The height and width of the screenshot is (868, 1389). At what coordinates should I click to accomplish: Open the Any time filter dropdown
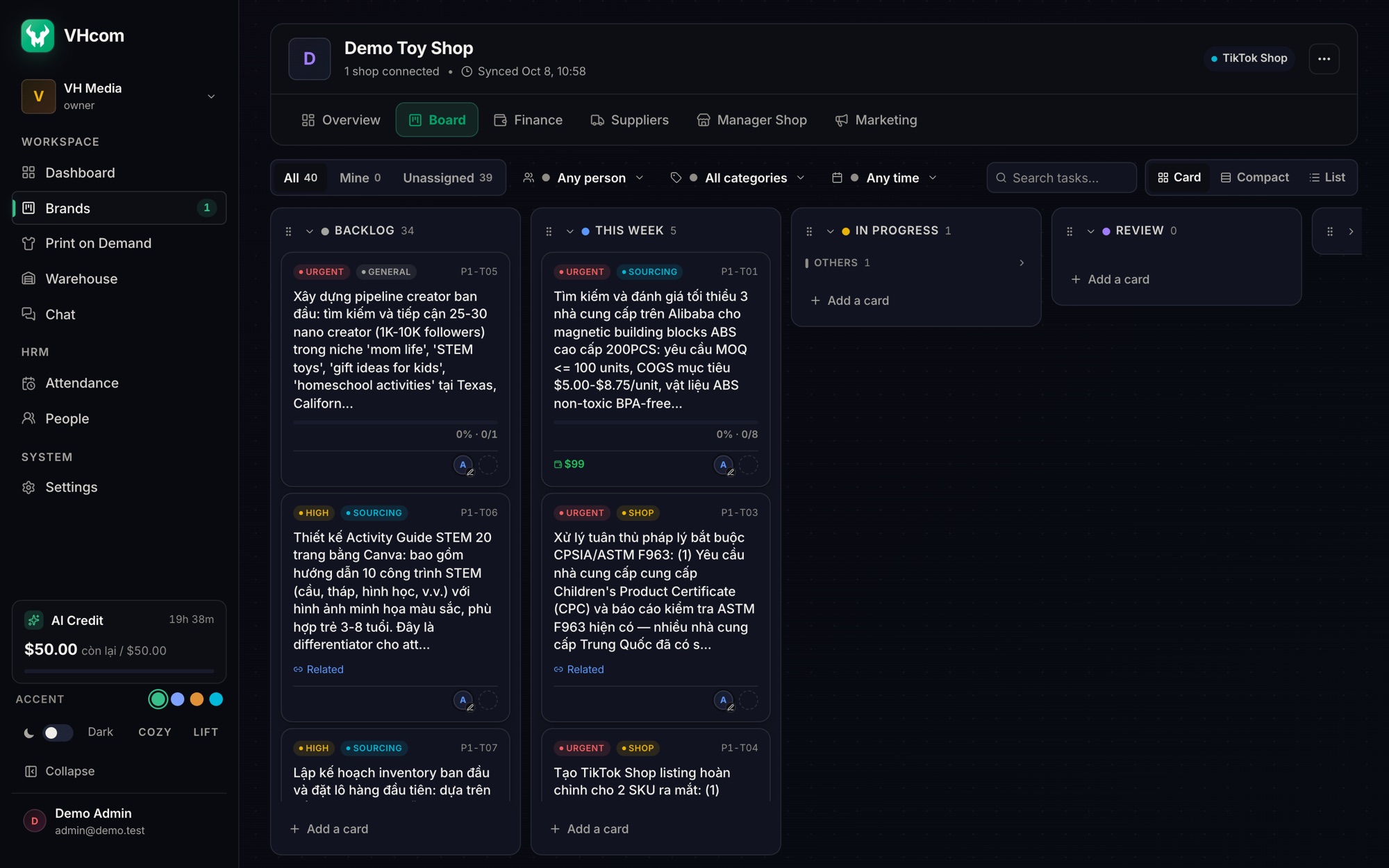(x=884, y=178)
